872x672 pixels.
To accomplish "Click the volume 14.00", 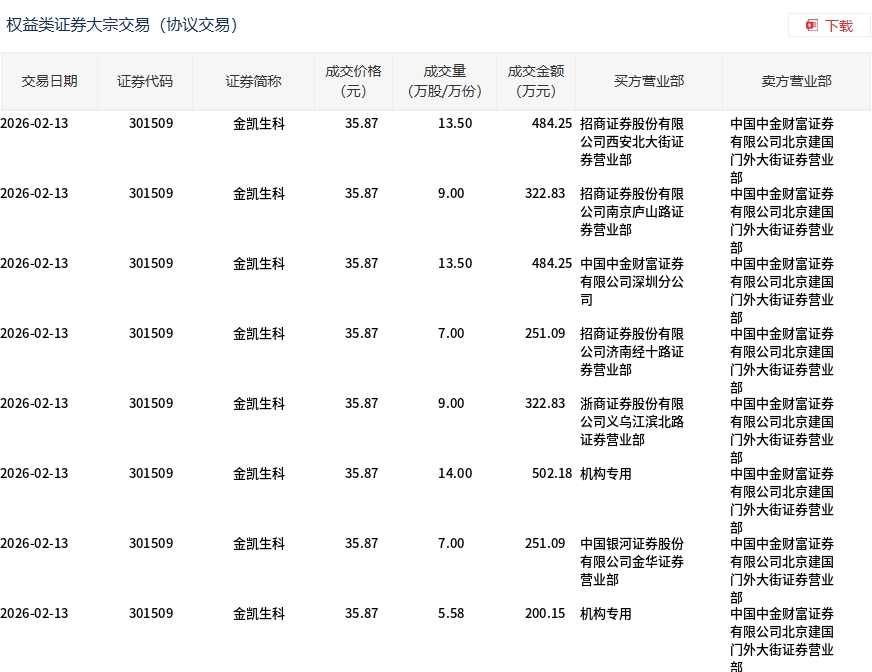I will tap(455, 473).
